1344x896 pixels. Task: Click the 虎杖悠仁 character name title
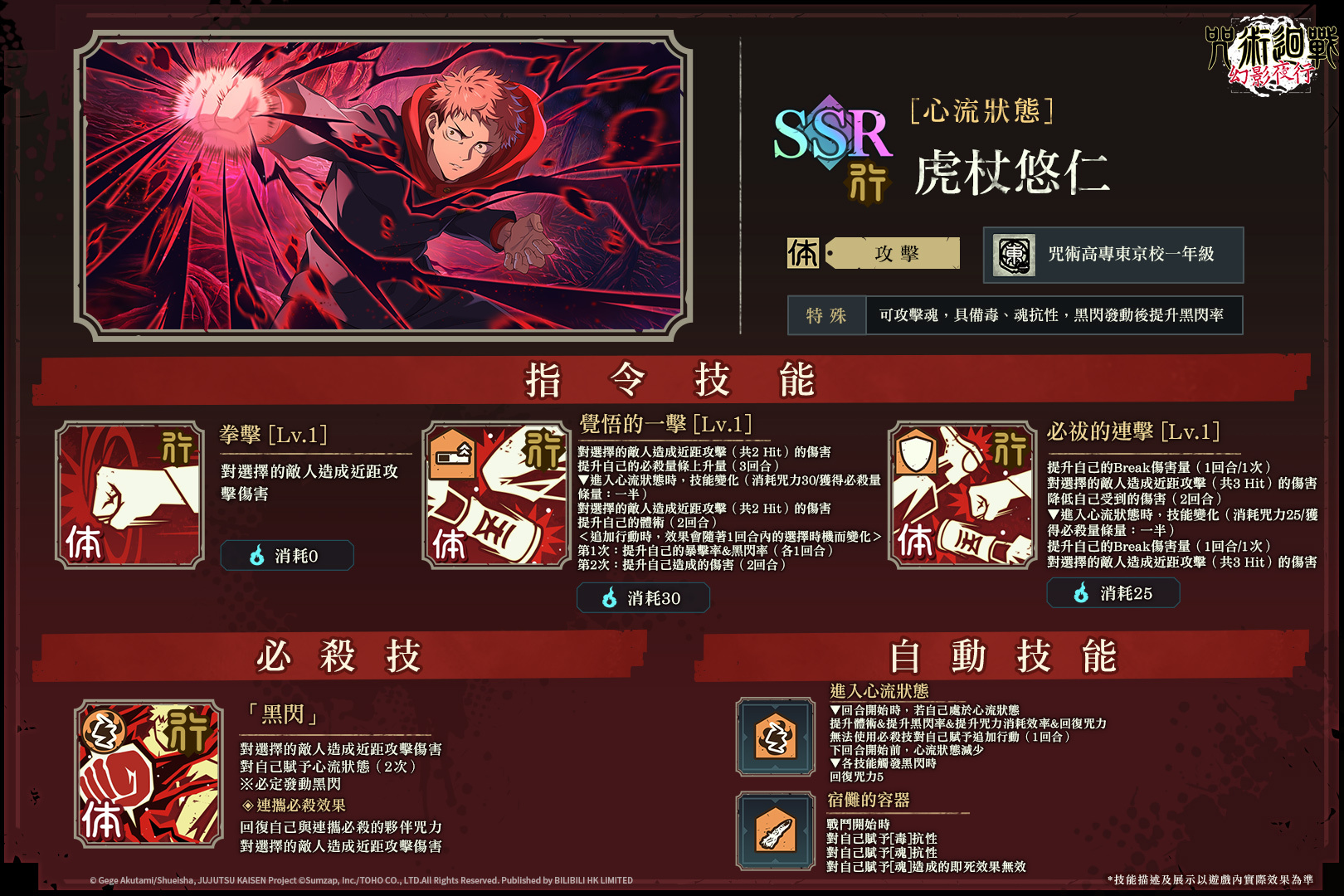(1011, 173)
